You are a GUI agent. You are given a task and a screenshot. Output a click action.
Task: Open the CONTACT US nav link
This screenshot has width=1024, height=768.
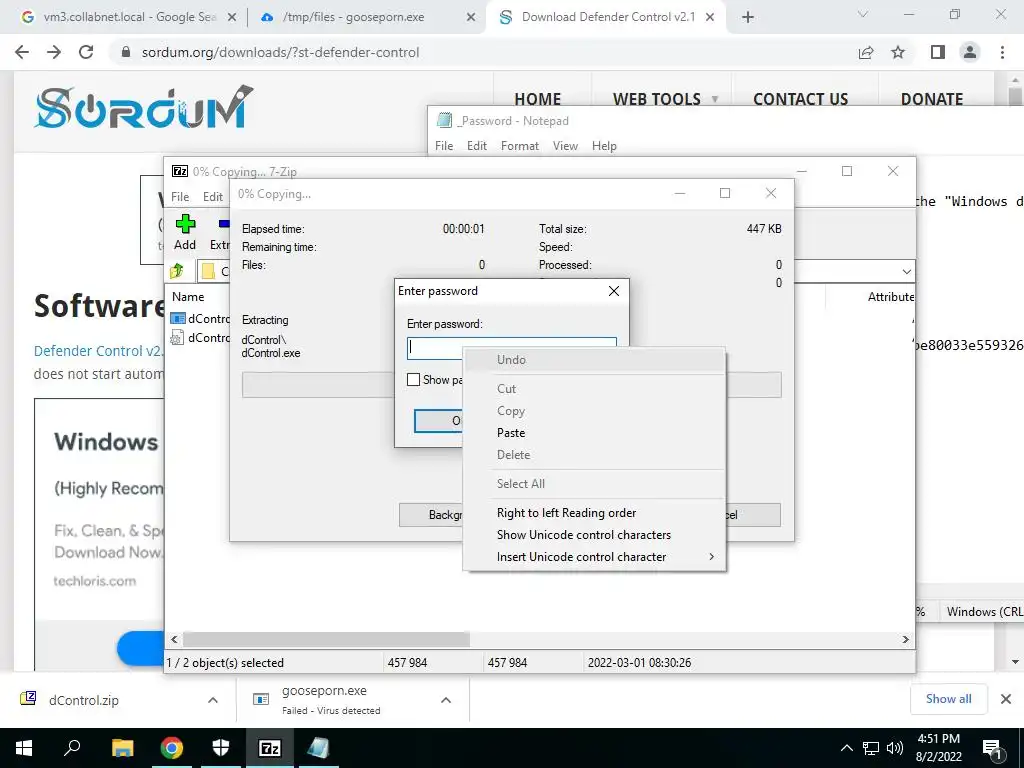point(800,99)
